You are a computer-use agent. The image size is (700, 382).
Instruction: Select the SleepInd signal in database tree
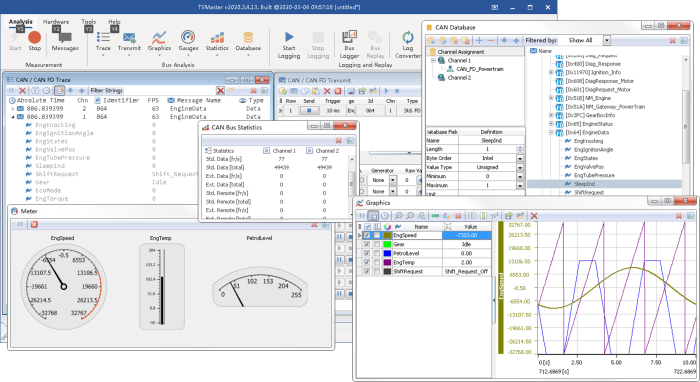584,184
